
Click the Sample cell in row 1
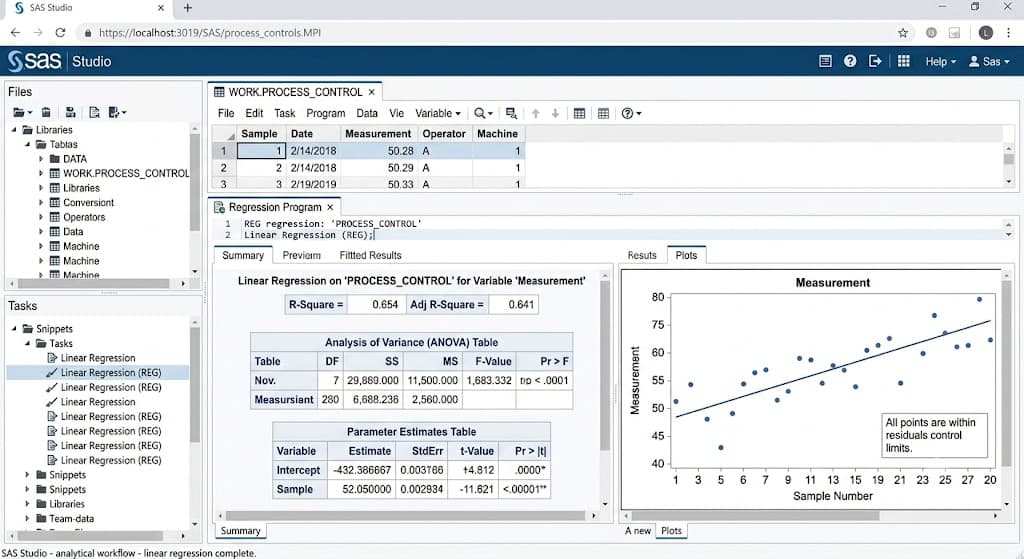(x=261, y=151)
